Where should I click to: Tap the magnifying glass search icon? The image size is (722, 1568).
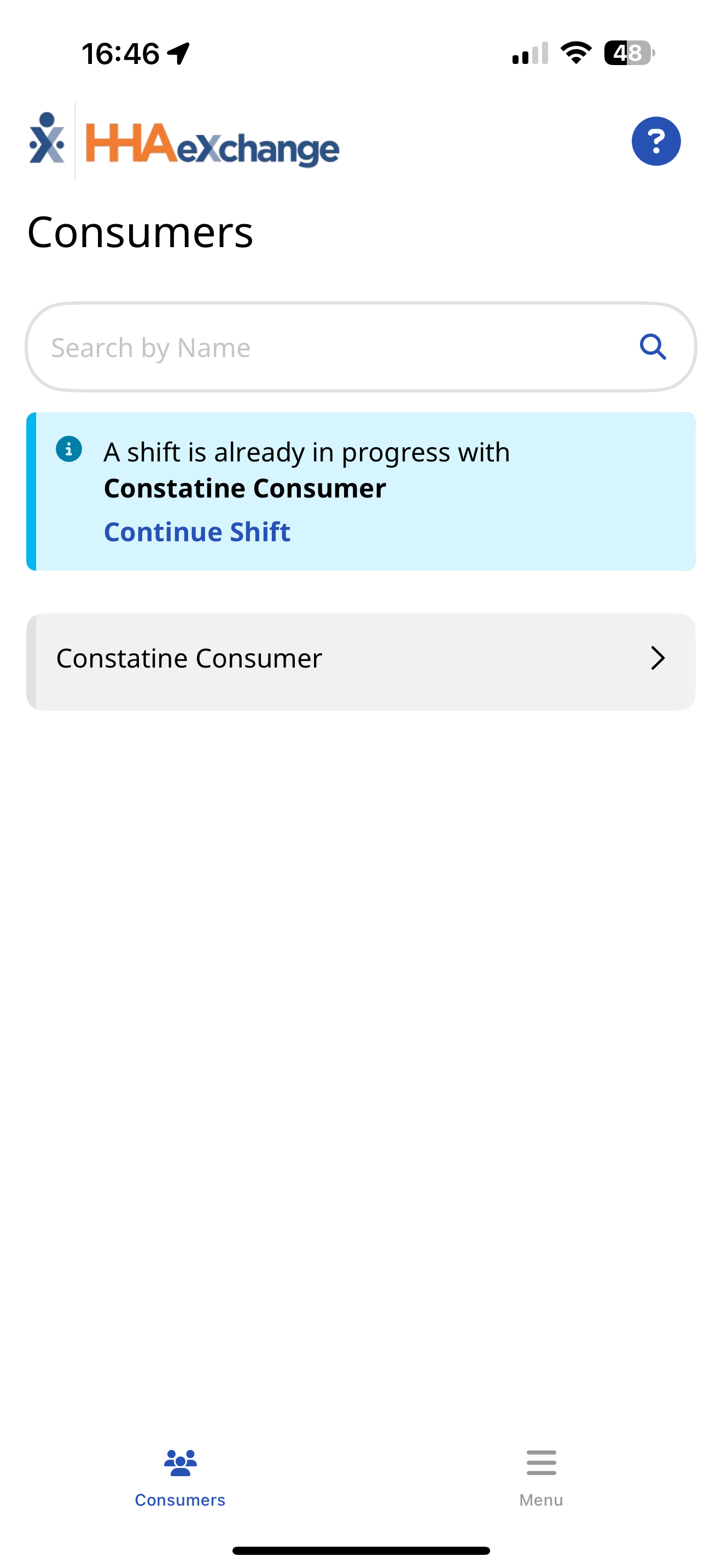click(x=653, y=347)
